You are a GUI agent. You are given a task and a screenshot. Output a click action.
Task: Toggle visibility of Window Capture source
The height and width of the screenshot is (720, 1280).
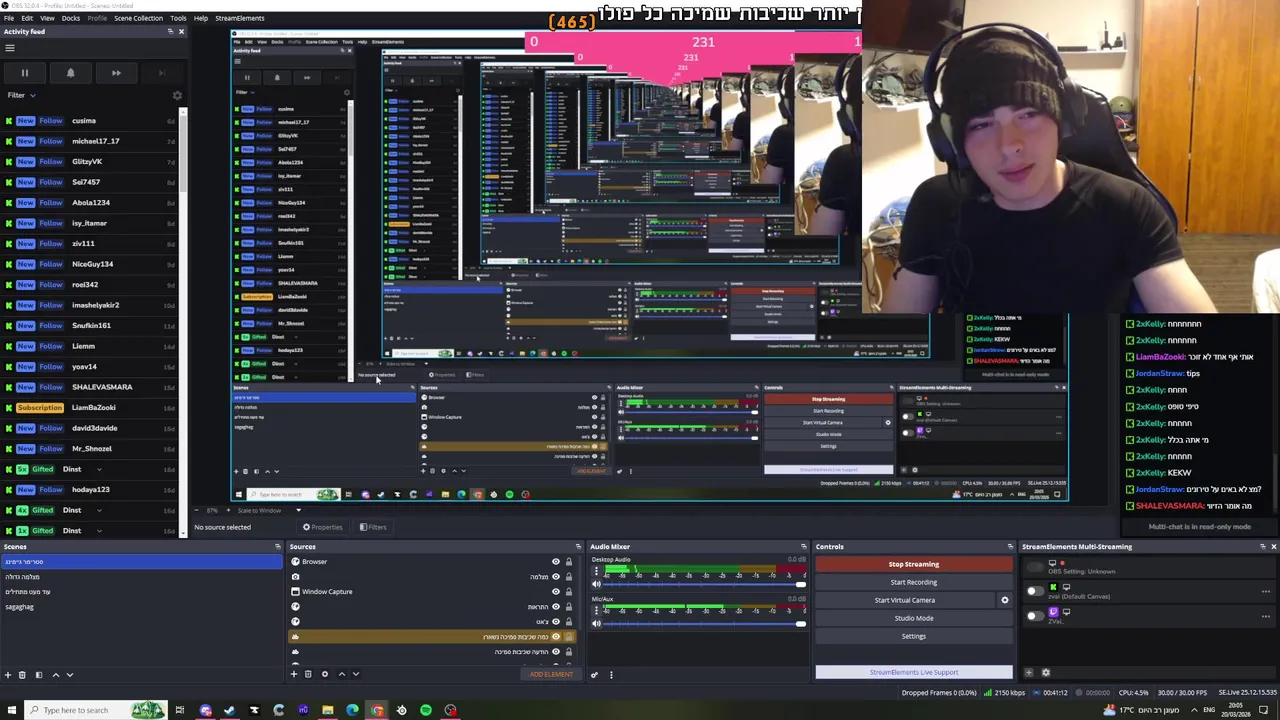(x=556, y=592)
